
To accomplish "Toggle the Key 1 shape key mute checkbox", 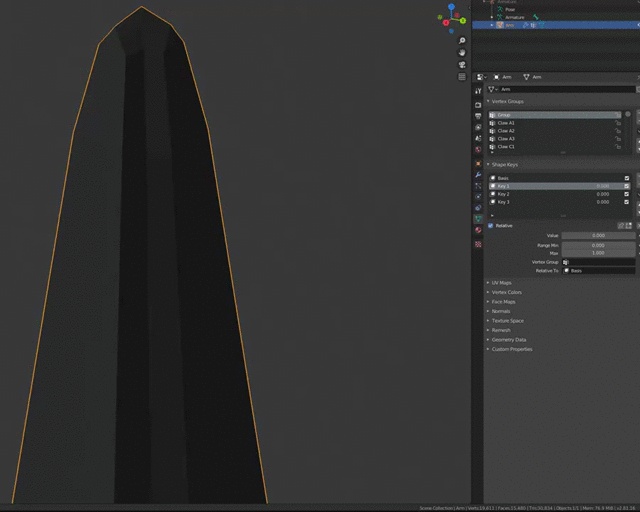I will pyautogui.click(x=627, y=186).
